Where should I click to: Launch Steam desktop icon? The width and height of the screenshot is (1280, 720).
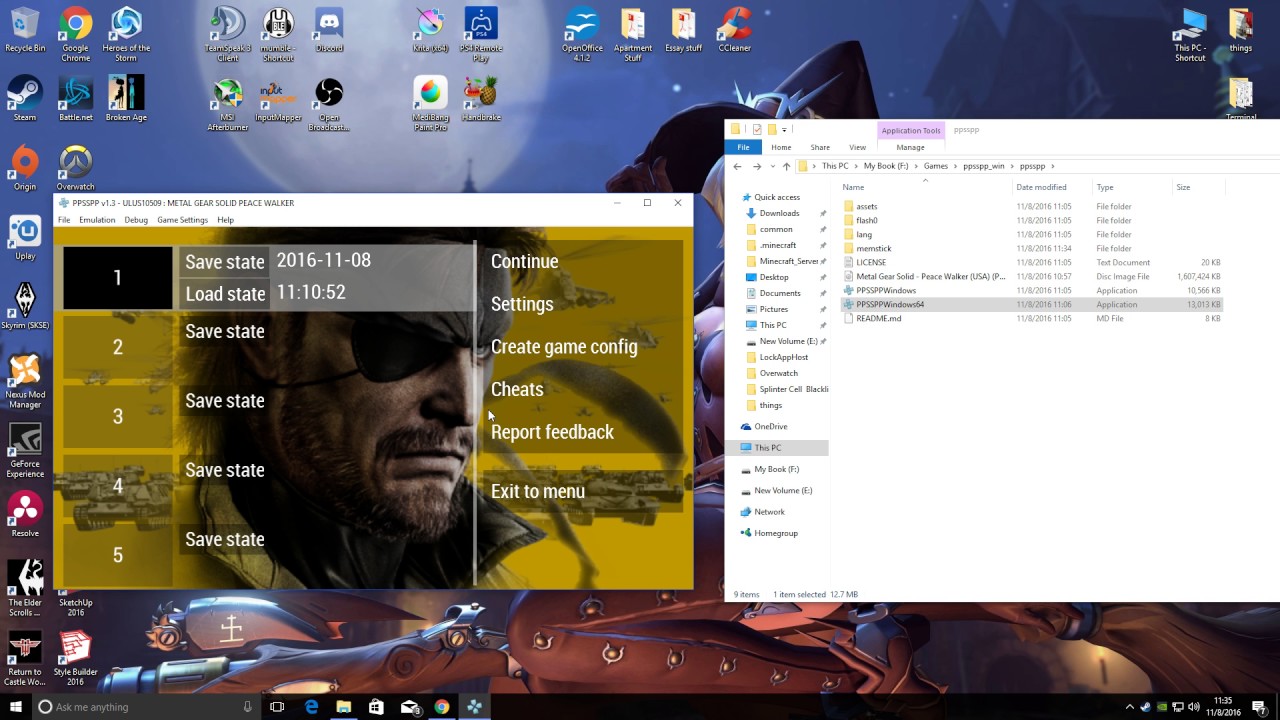point(25,99)
